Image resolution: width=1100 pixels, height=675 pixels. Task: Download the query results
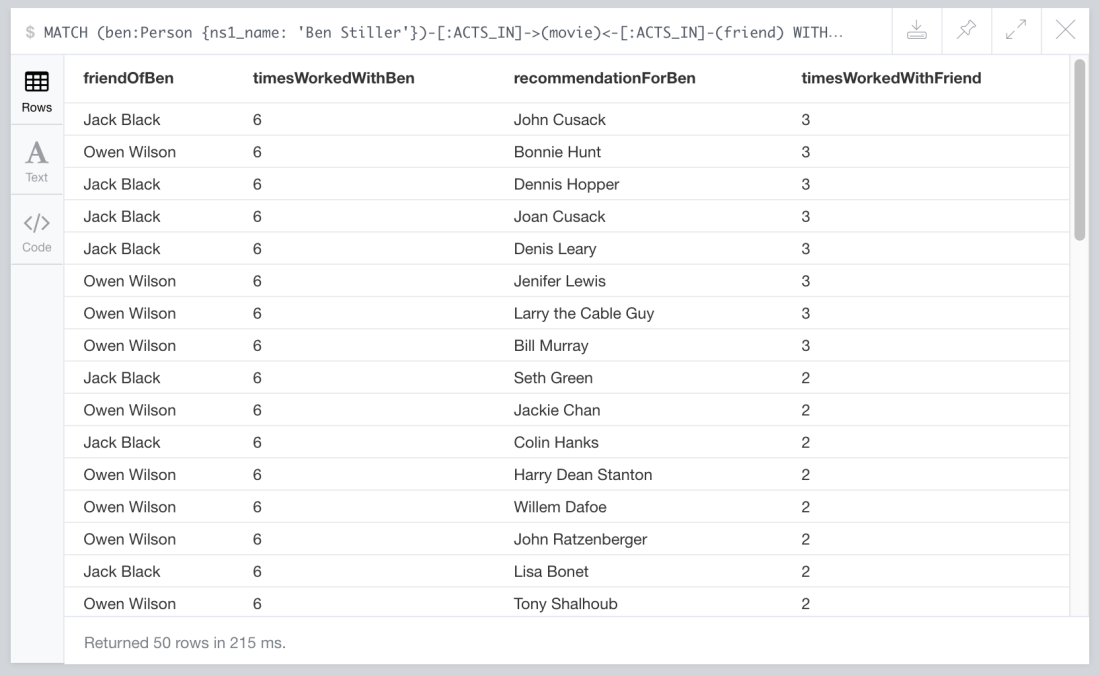(x=917, y=30)
